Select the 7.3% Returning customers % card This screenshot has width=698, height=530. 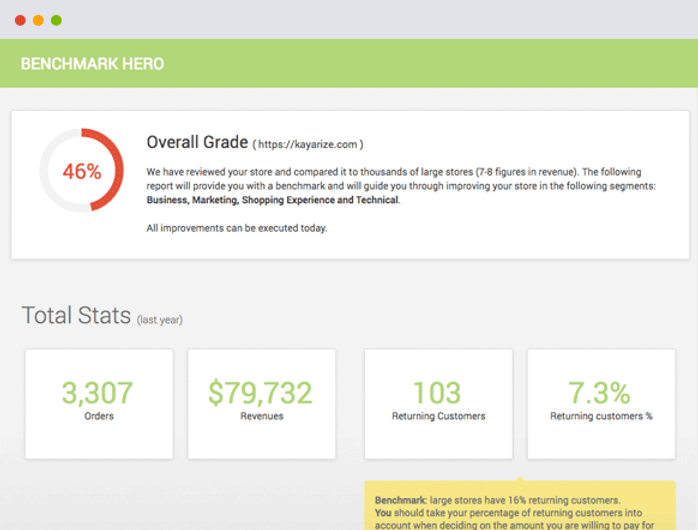tap(601, 404)
